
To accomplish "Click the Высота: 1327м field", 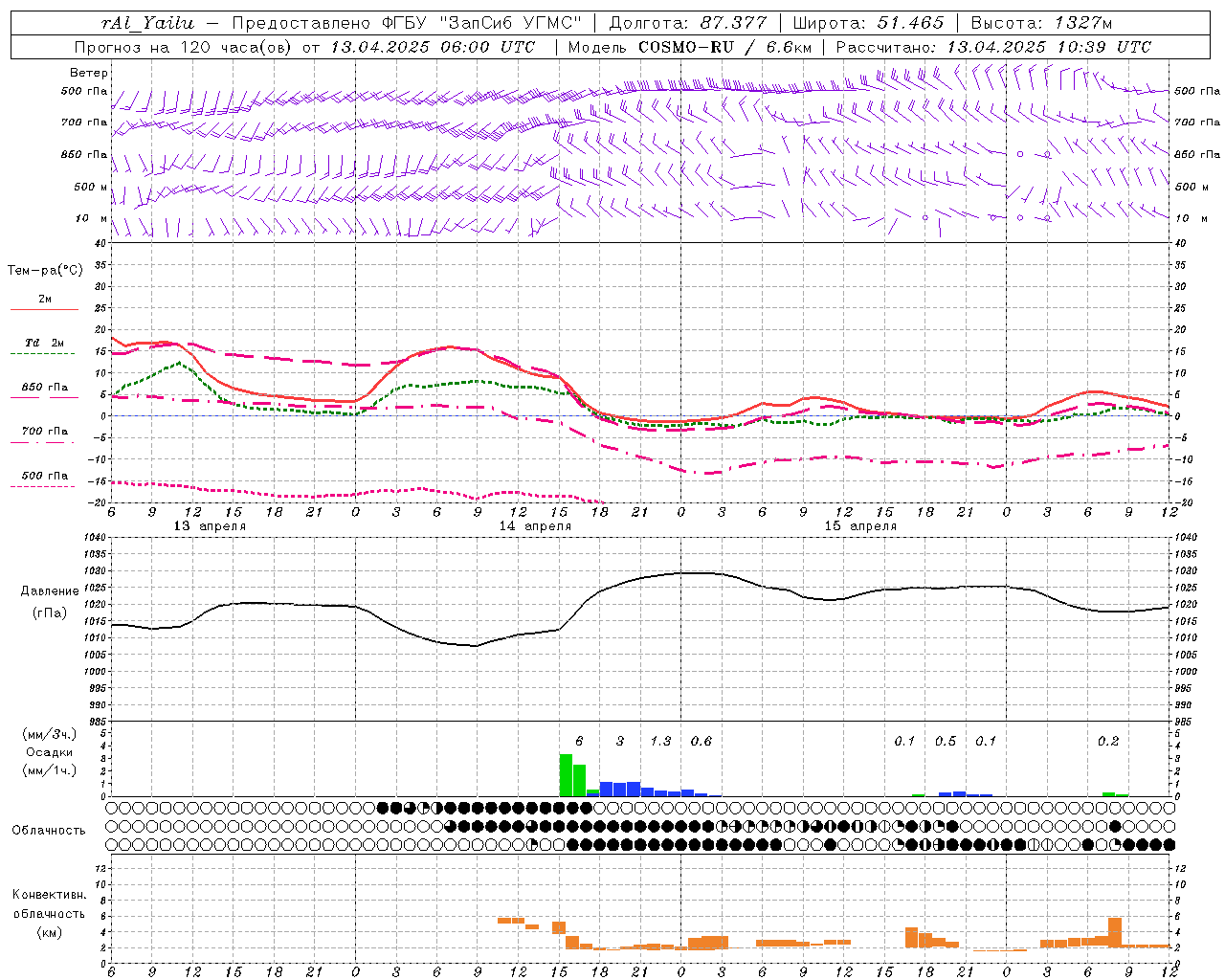I will coord(1041,23).
